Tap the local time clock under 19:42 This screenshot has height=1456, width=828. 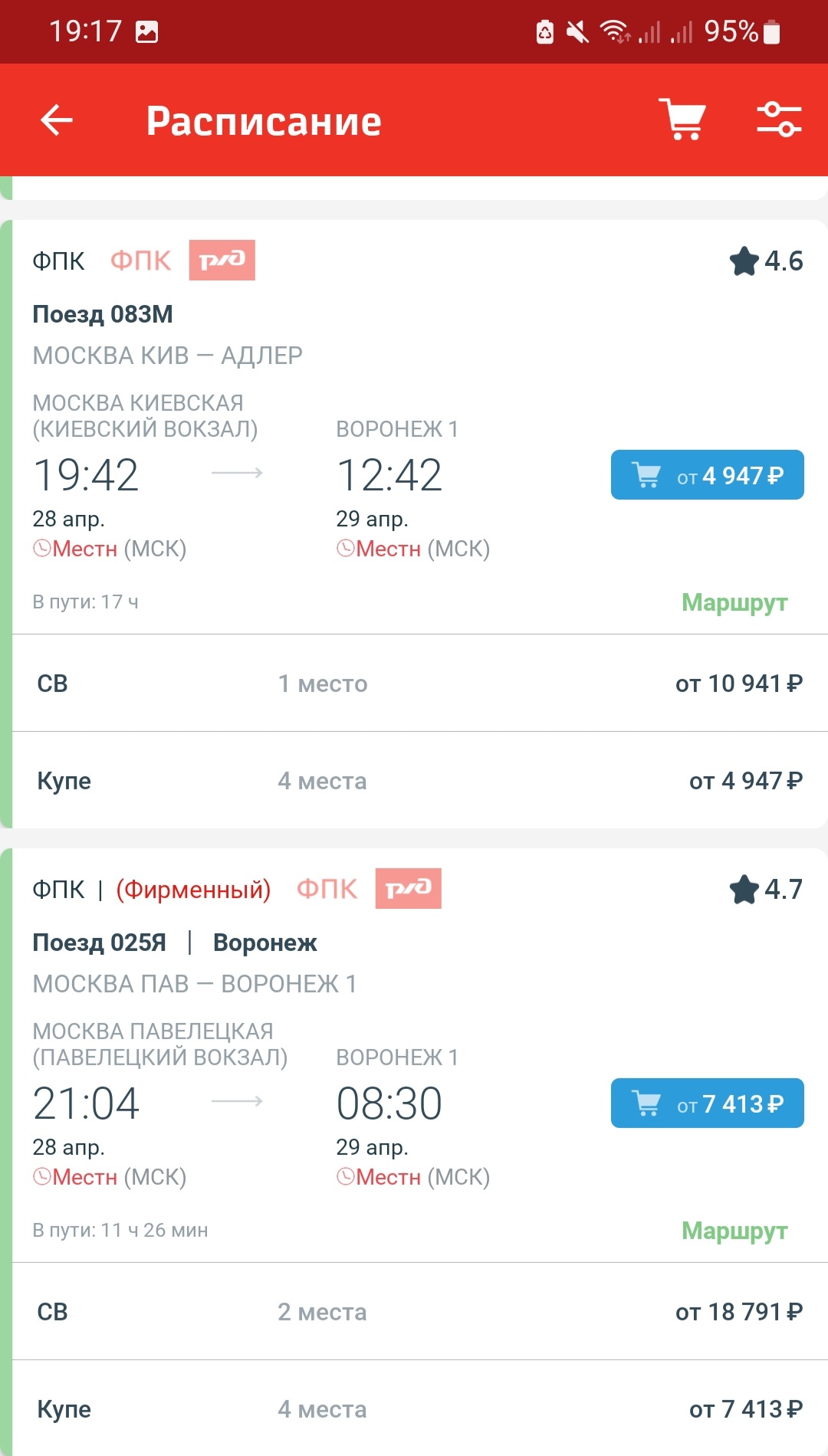coord(43,549)
